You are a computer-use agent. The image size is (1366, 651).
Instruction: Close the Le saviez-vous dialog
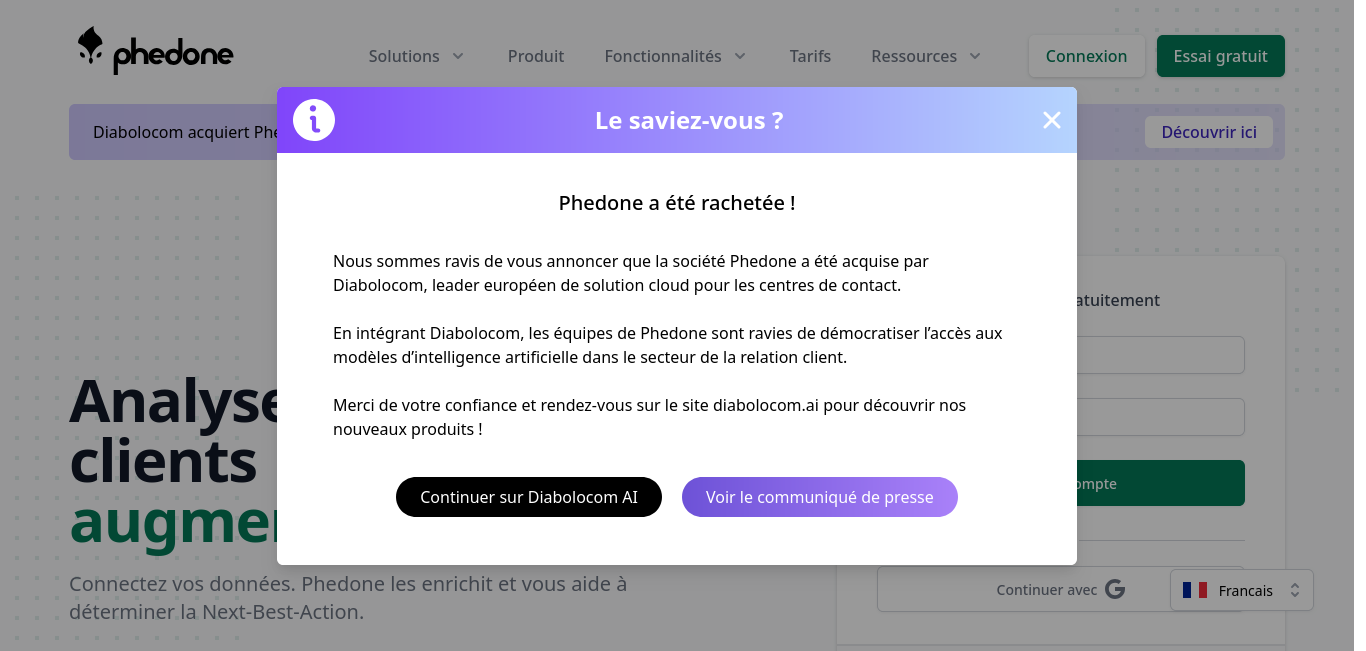click(x=1051, y=120)
